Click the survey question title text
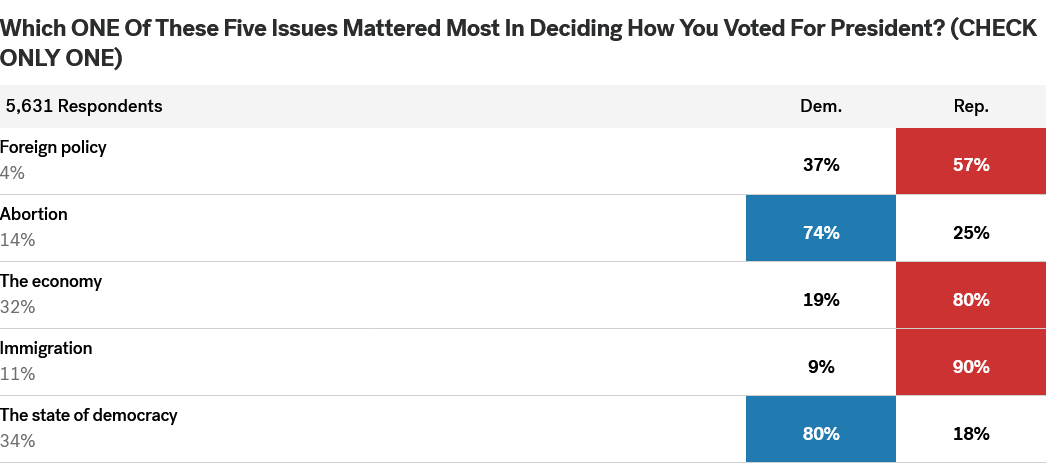 [x=518, y=43]
